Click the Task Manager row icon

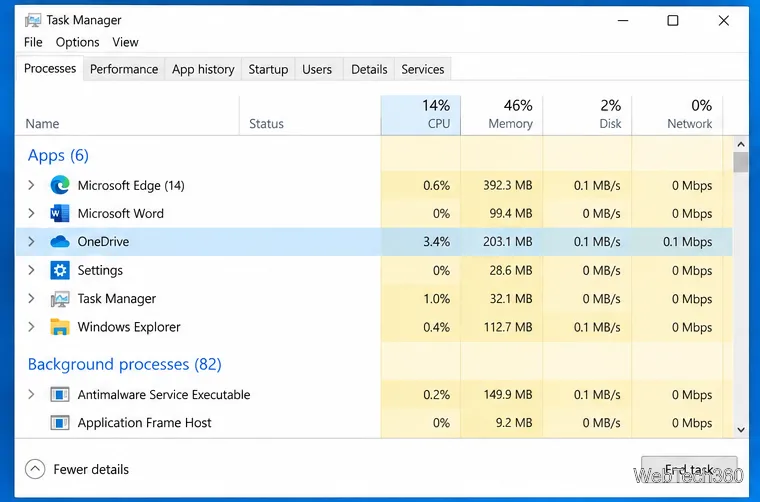(x=60, y=298)
